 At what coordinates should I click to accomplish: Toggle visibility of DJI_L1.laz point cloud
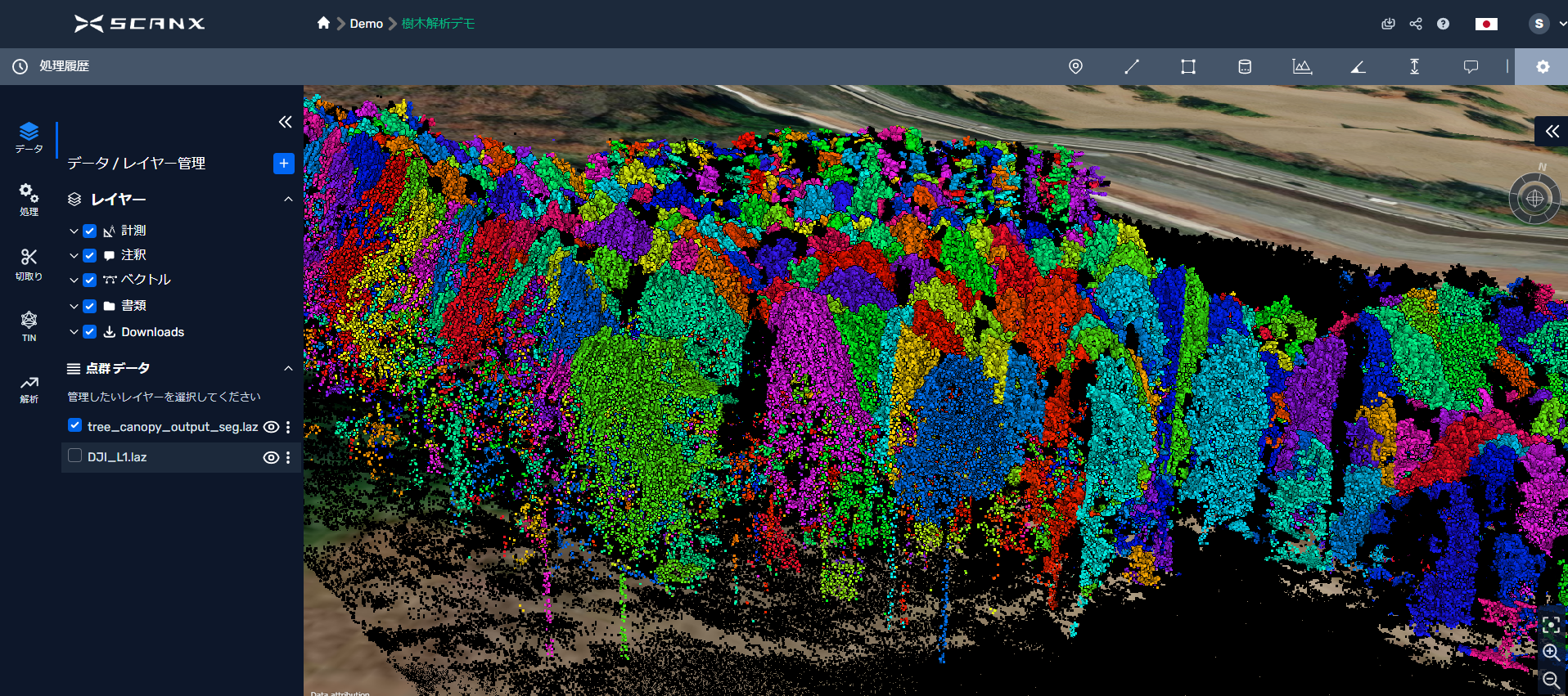[x=271, y=458]
